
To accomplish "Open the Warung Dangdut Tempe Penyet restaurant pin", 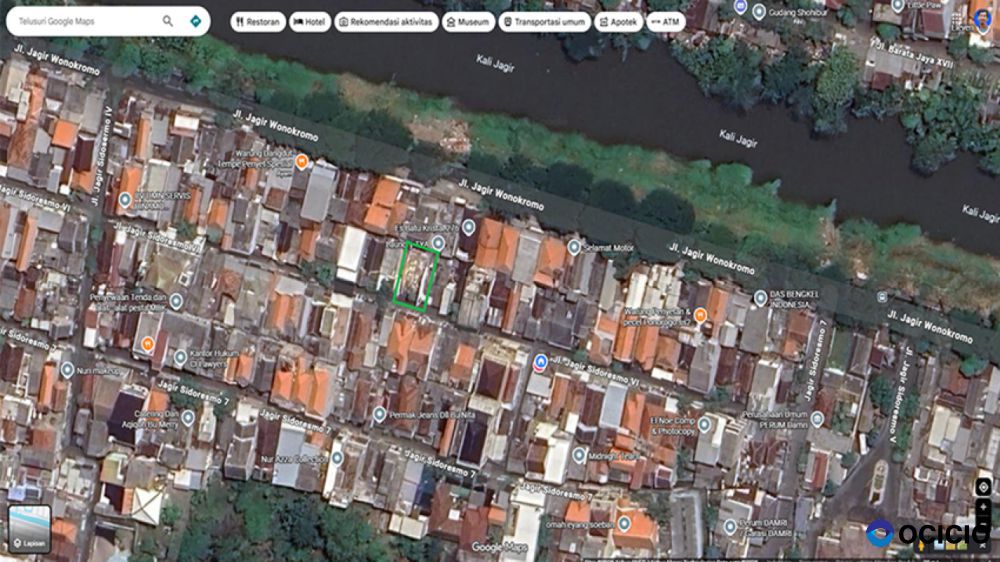I will pos(300,162).
